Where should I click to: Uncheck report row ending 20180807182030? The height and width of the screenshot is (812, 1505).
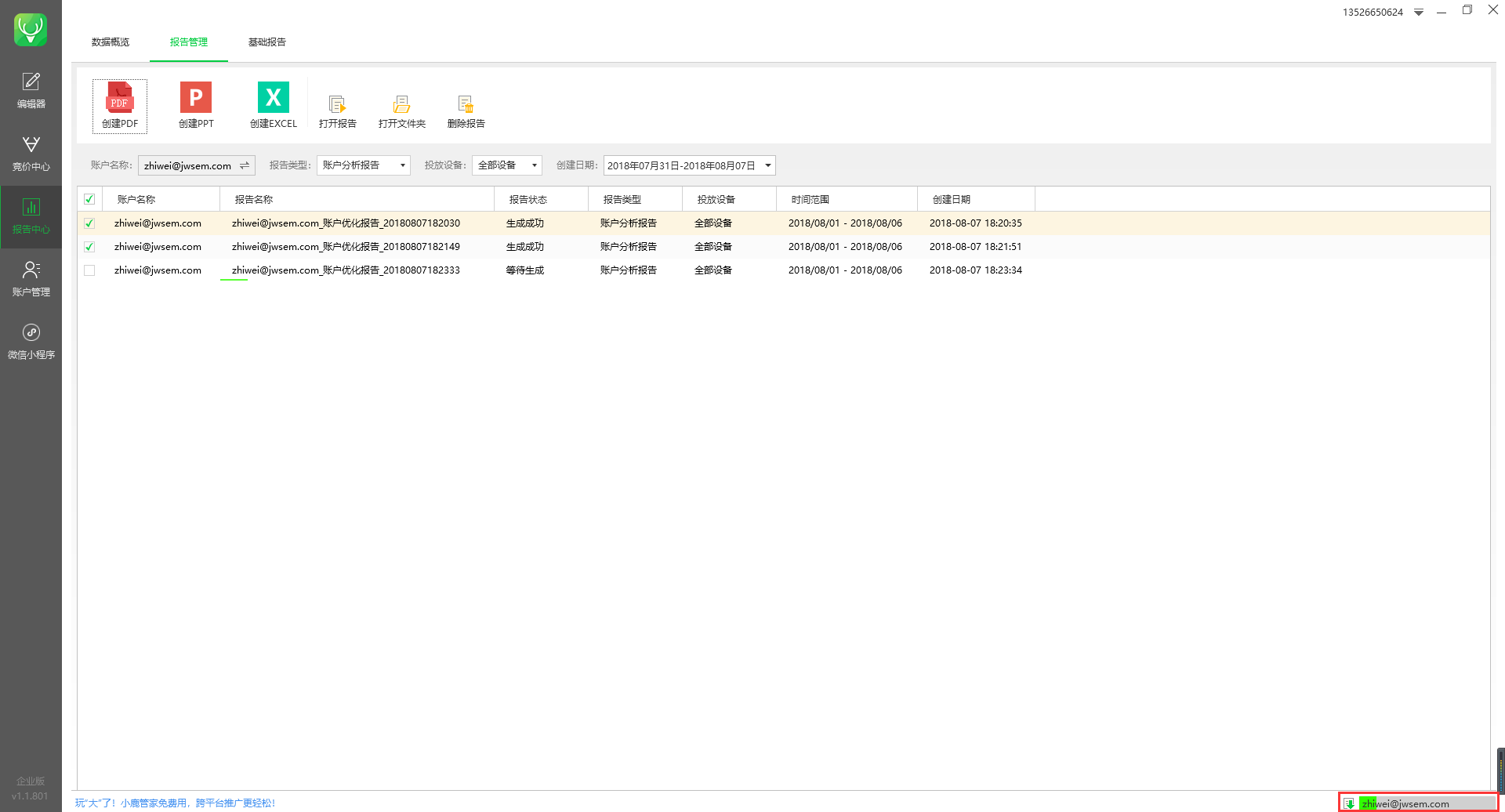coord(89,223)
